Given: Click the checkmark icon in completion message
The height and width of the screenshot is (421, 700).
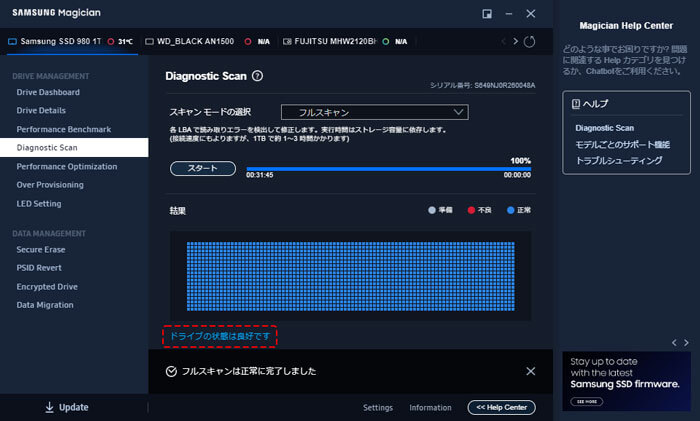Looking at the screenshot, I should coord(171,371).
